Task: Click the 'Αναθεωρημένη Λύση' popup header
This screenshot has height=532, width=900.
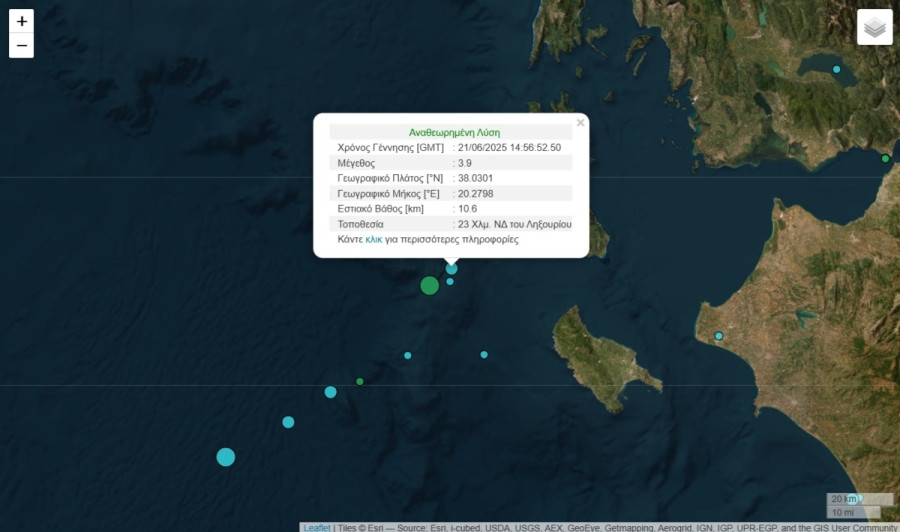Action: [454, 133]
